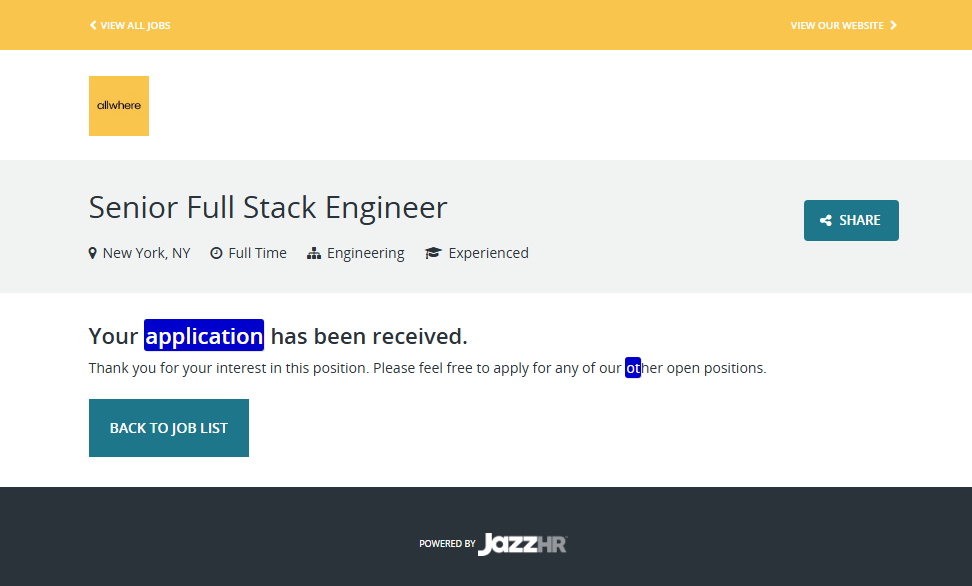Click the Senior Full Stack Engineer heading
The width and height of the screenshot is (972, 586).
click(x=268, y=208)
